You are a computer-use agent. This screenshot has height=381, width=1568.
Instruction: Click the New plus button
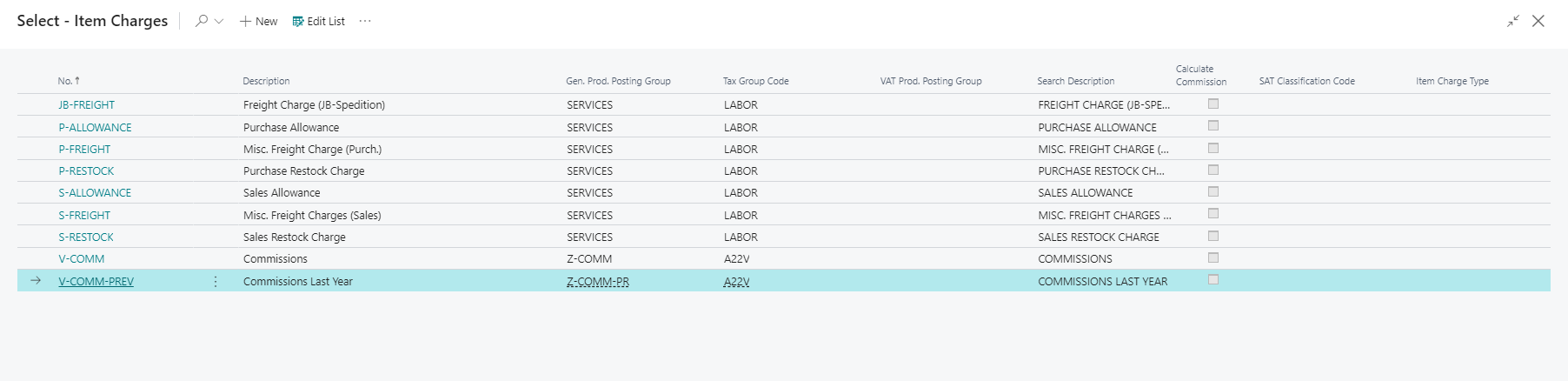point(258,21)
